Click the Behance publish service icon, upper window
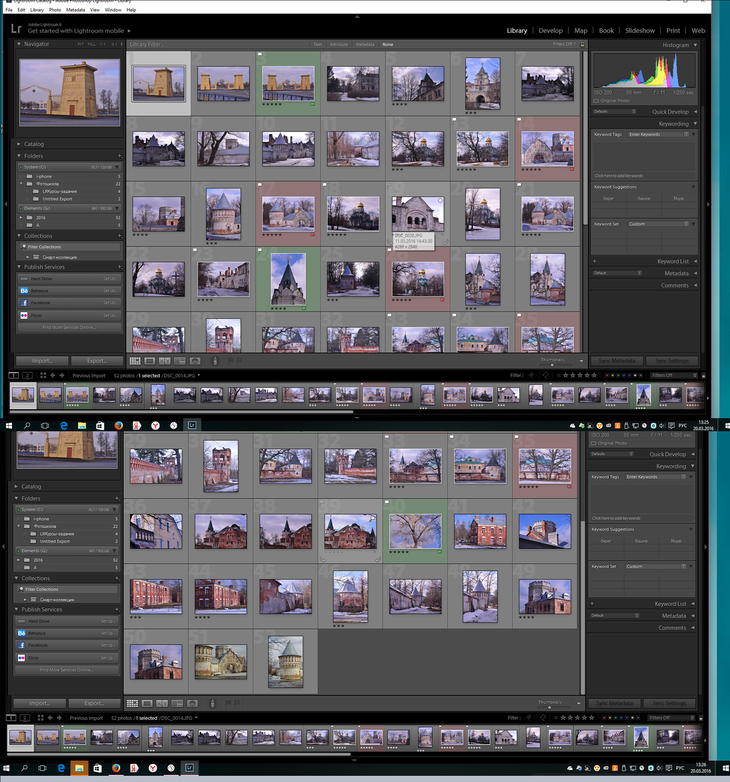The height and width of the screenshot is (782, 730). pos(24,290)
